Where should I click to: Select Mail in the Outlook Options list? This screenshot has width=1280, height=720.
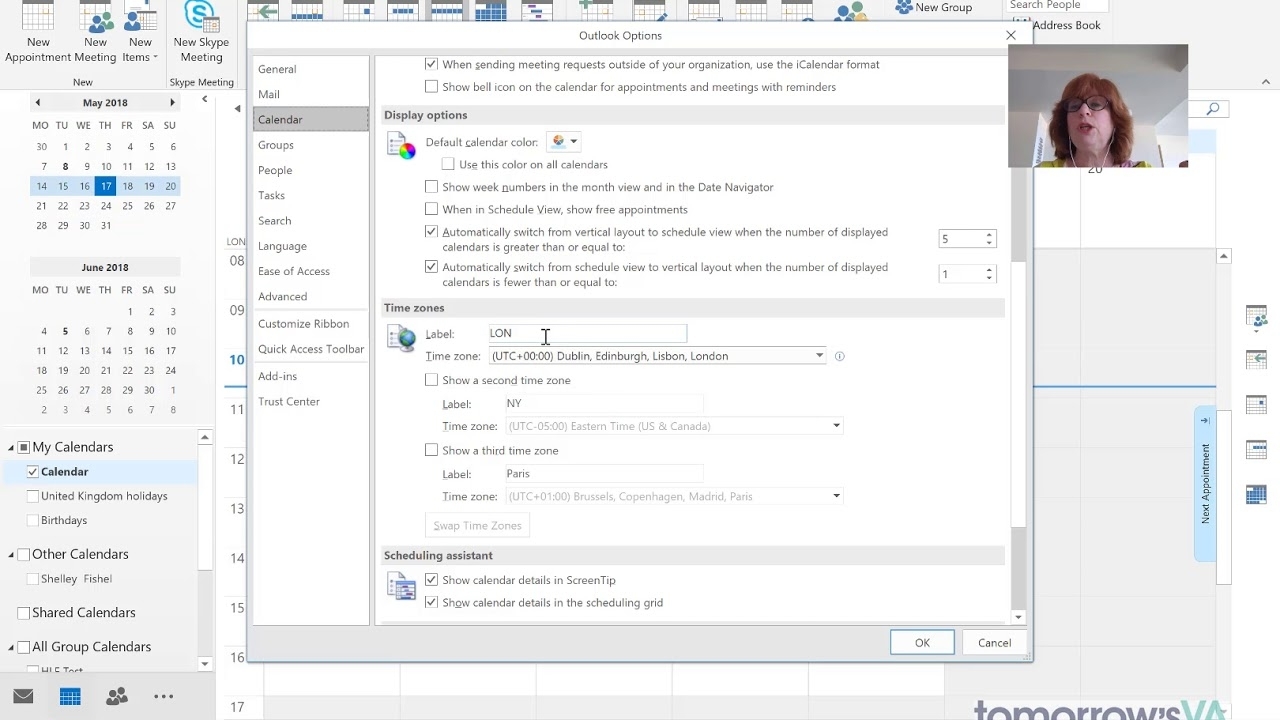(x=311, y=94)
